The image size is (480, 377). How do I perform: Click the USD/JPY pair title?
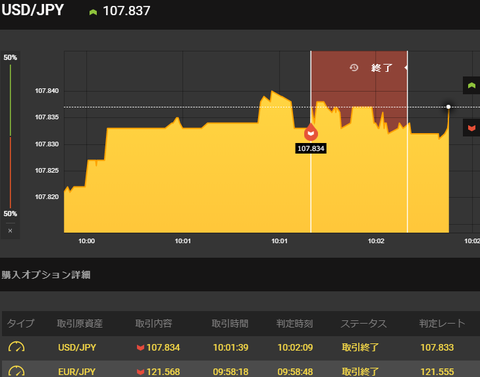(x=32, y=10)
